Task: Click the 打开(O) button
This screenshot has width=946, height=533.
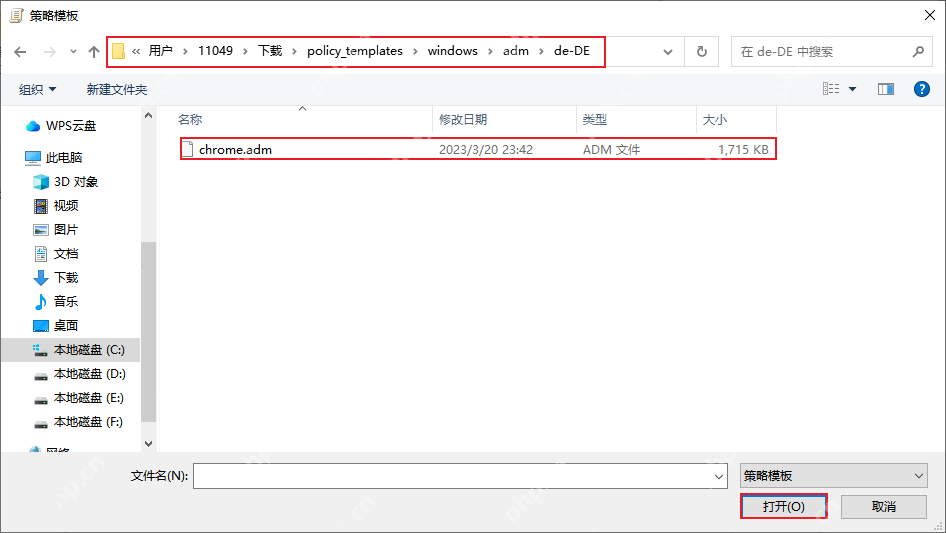Action: coord(784,506)
